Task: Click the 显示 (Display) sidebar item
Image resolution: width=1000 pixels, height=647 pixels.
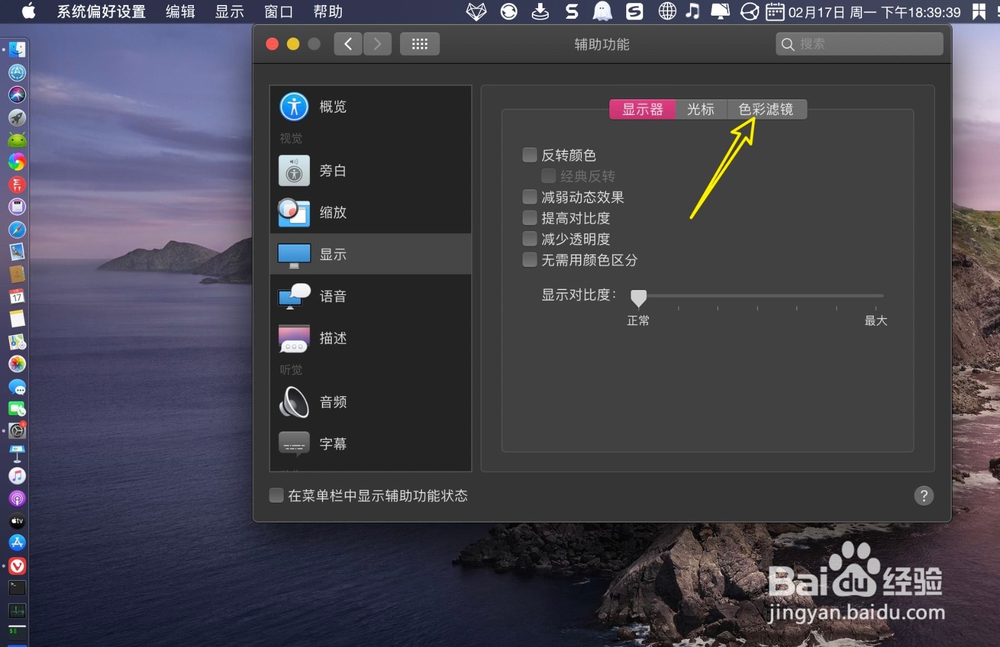Action: [x=333, y=254]
